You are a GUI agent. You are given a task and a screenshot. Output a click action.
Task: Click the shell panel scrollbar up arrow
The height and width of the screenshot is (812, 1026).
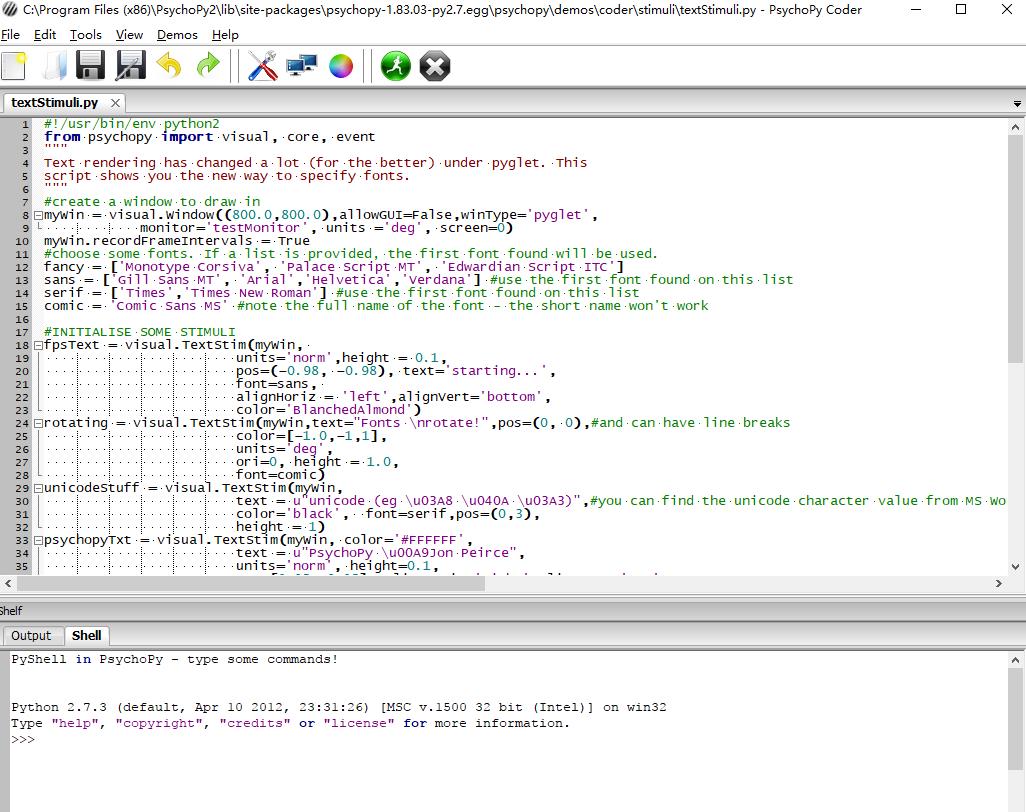pos(1015,660)
